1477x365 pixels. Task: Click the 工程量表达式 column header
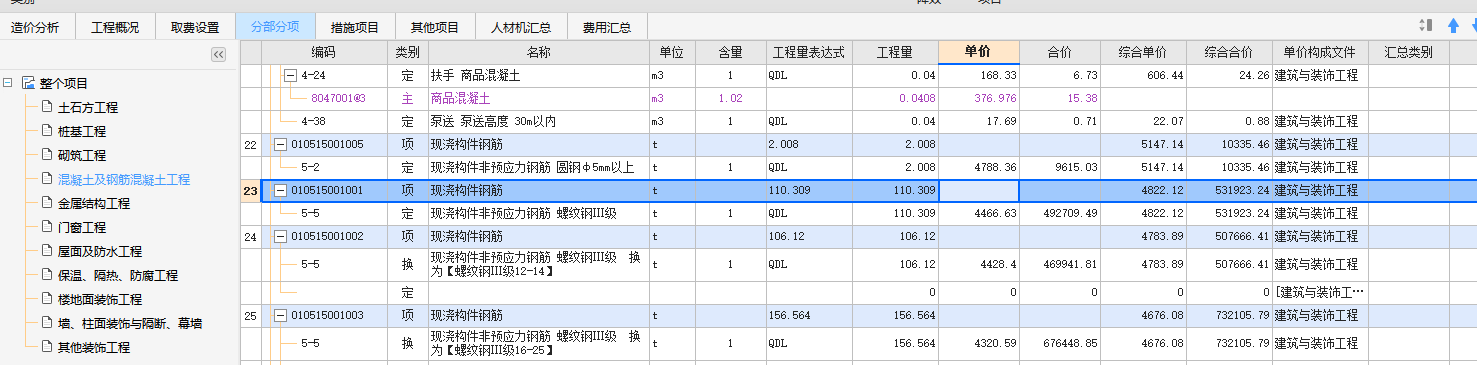tap(809, 52)
